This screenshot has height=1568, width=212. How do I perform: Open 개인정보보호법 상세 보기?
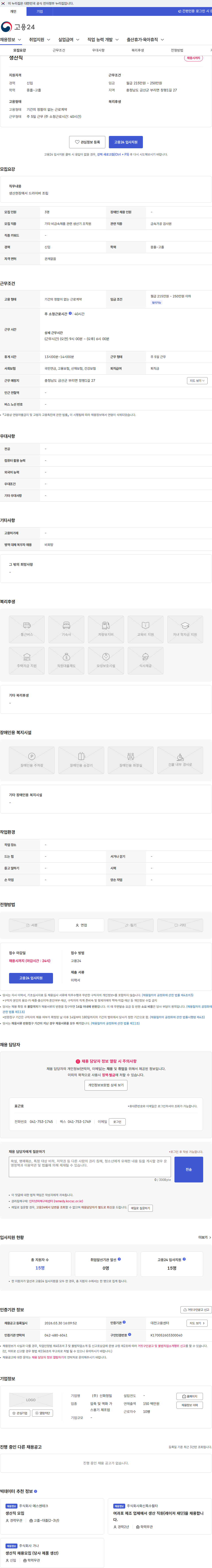(106, 1085)
